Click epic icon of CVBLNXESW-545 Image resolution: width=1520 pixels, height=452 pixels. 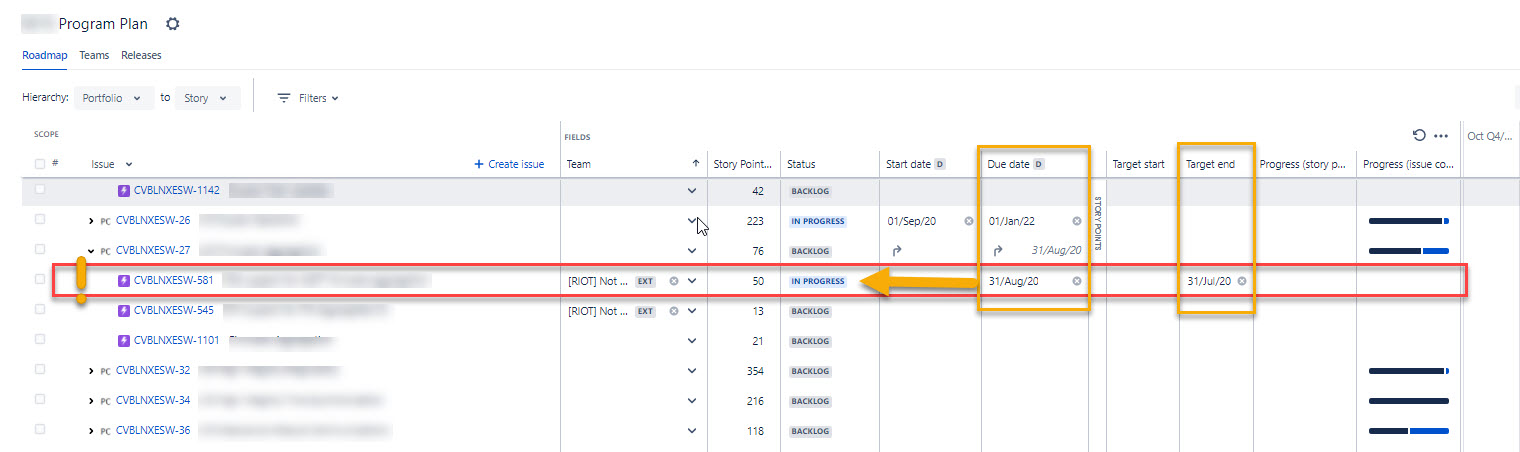pos(124,310)
